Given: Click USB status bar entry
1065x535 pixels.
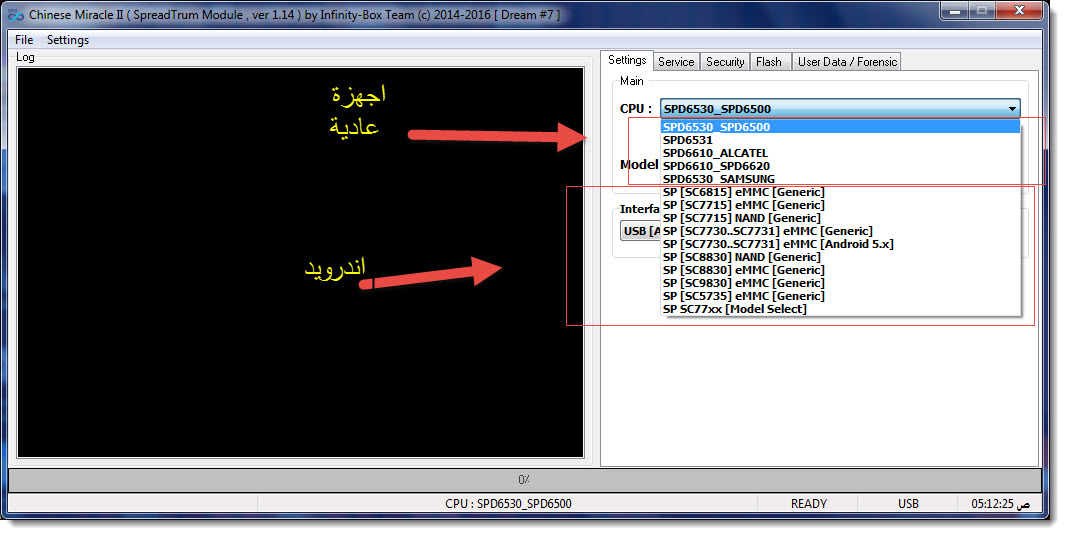Looking at the screenshot, I should 908,504.
